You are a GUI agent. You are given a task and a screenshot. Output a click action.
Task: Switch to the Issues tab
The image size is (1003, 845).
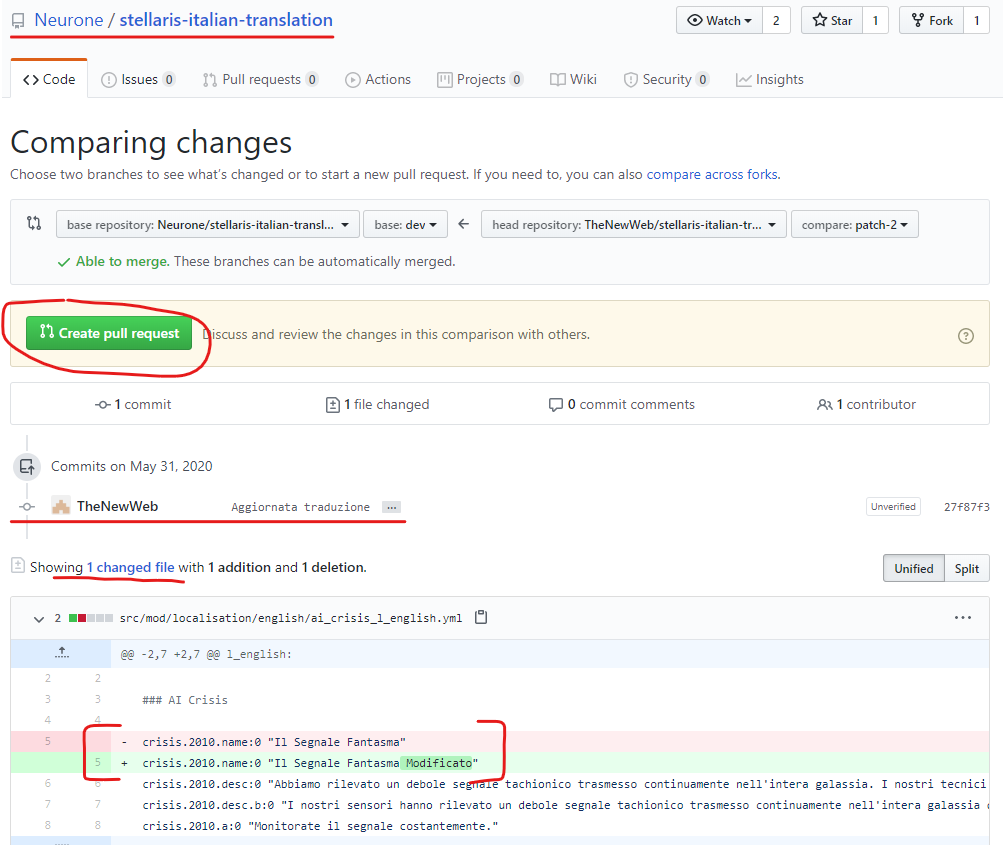point(138,79)
